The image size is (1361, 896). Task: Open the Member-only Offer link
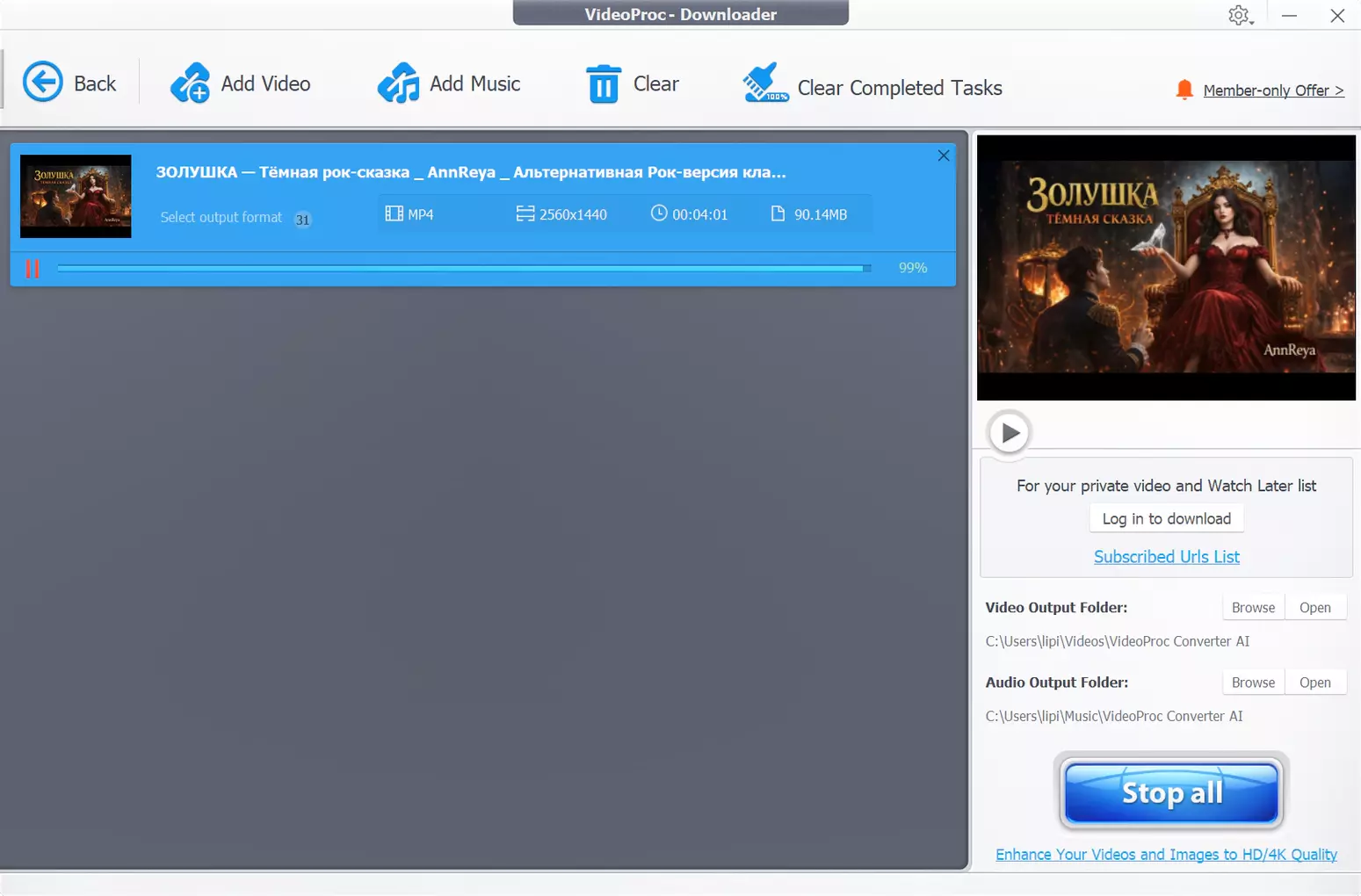coord(1272,90)
